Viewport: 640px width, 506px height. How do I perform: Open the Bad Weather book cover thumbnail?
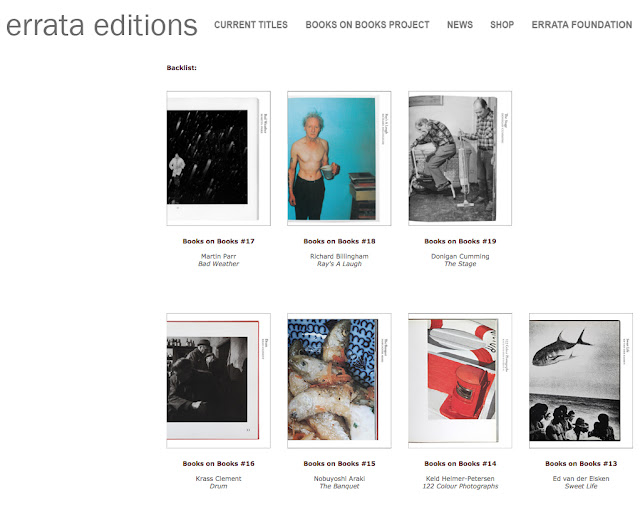(x=218, y=158)
